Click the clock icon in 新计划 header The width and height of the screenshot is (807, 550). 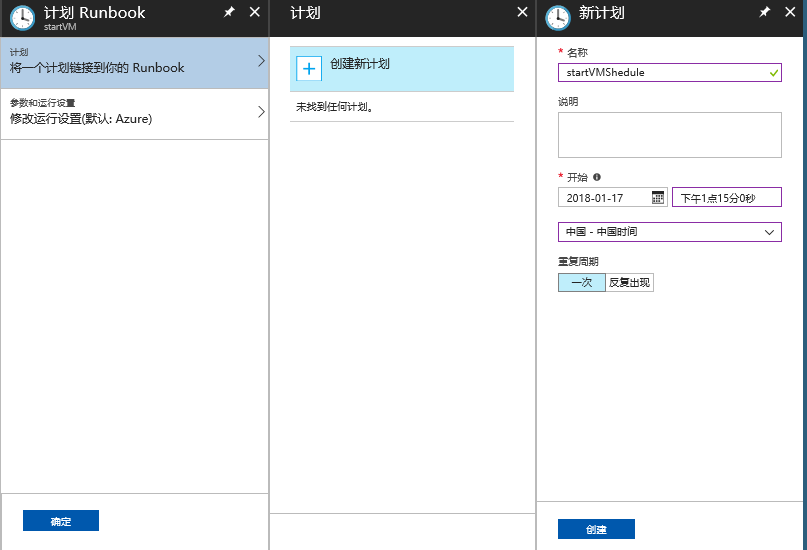point(558,18)
